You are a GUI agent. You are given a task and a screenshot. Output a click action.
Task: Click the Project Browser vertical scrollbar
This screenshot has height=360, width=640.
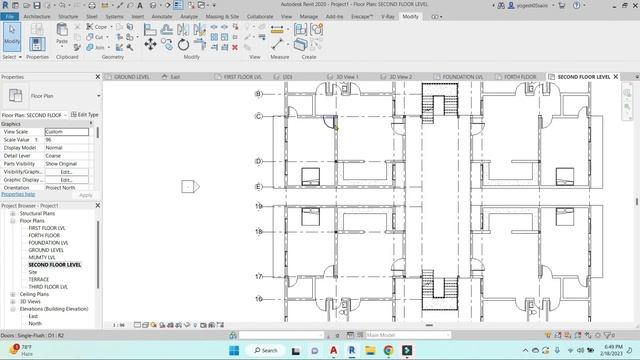(98, 254)
